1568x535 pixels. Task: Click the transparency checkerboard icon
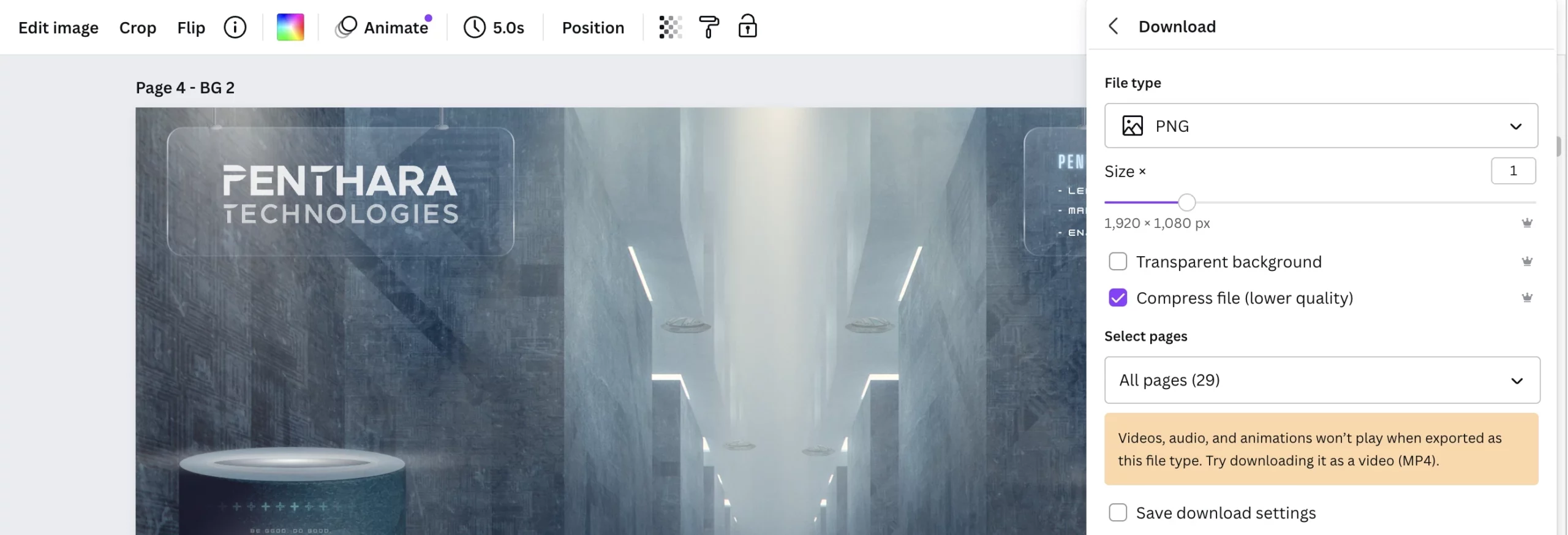[670, 28]
